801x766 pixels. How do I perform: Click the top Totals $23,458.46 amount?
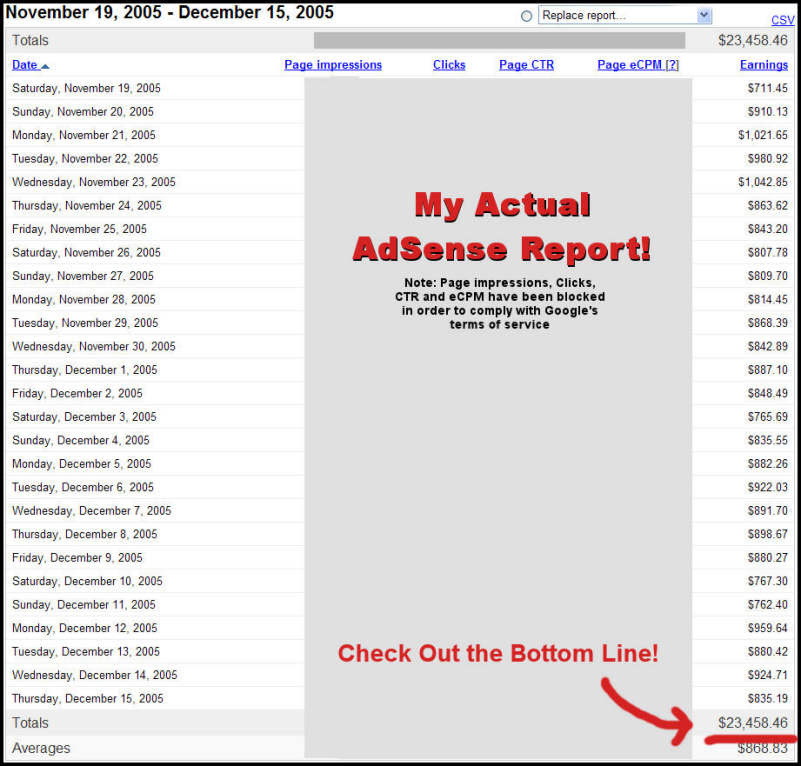[x=752, y=40]
